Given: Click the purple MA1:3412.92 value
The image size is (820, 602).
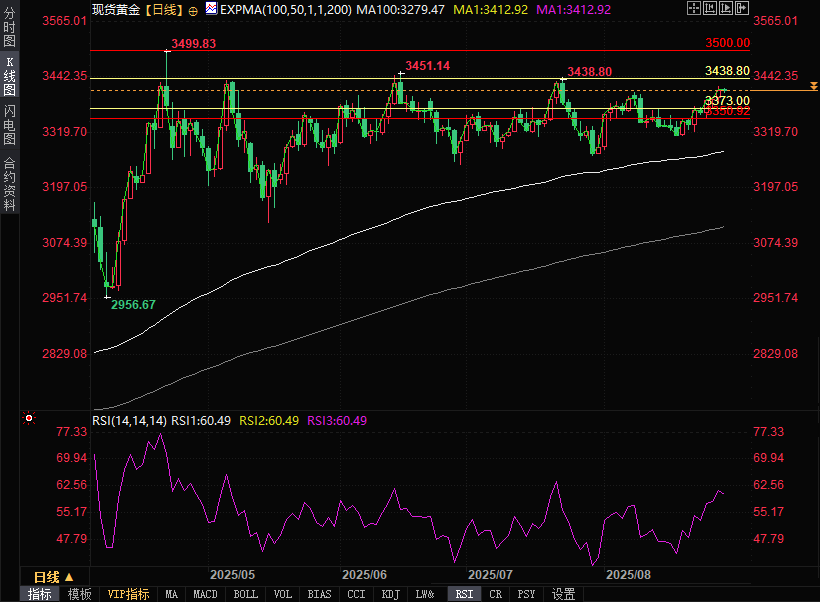Looking at the screenshot, I should (x=574, y=9).
